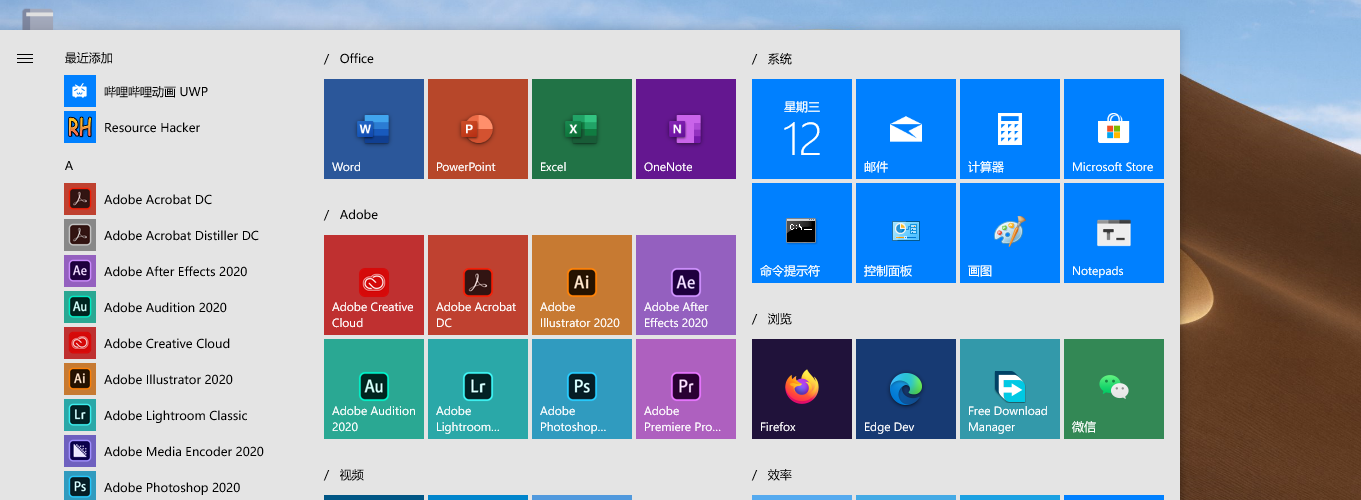
Task: Click the 浏览 group header
Action: click(779, 319)
